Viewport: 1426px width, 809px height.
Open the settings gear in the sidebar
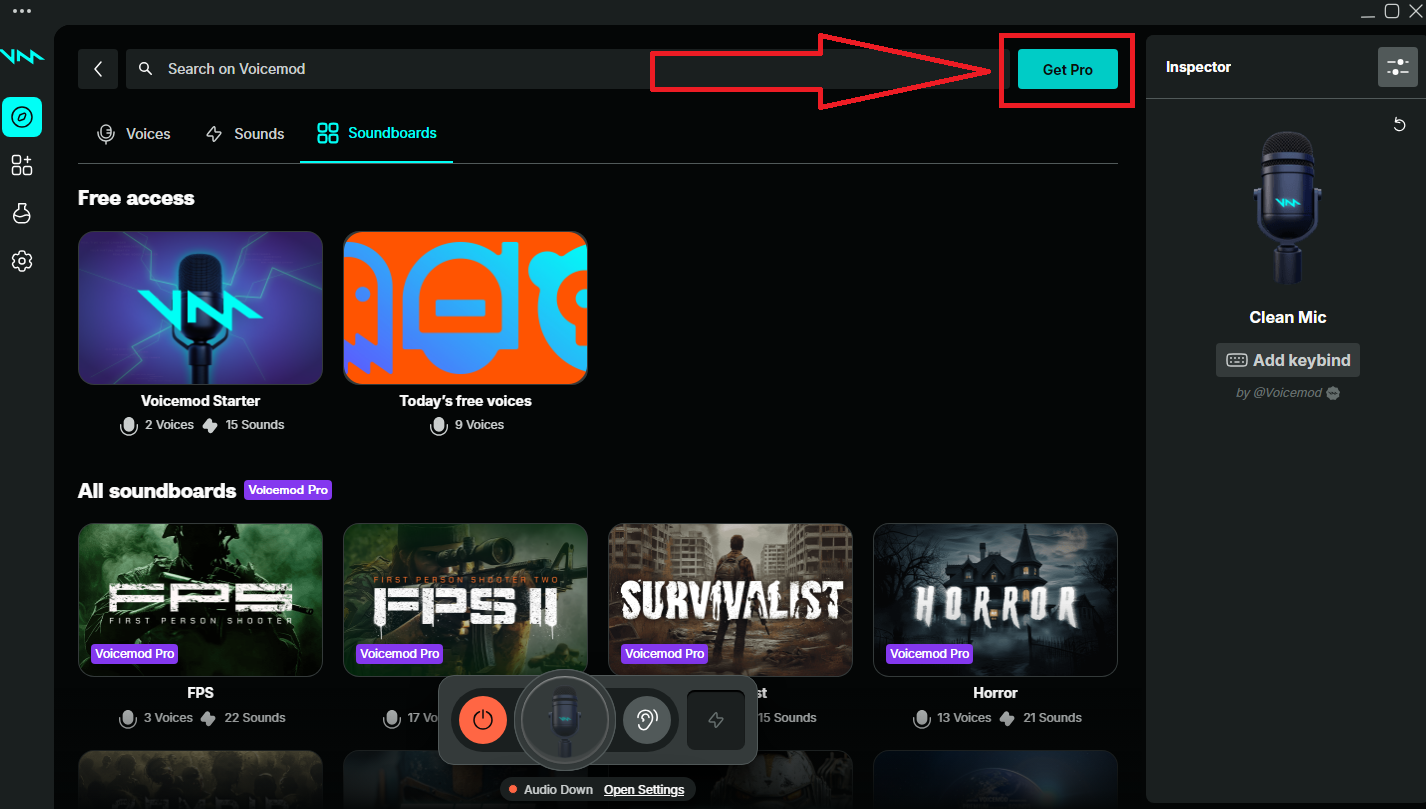[22, 261]
